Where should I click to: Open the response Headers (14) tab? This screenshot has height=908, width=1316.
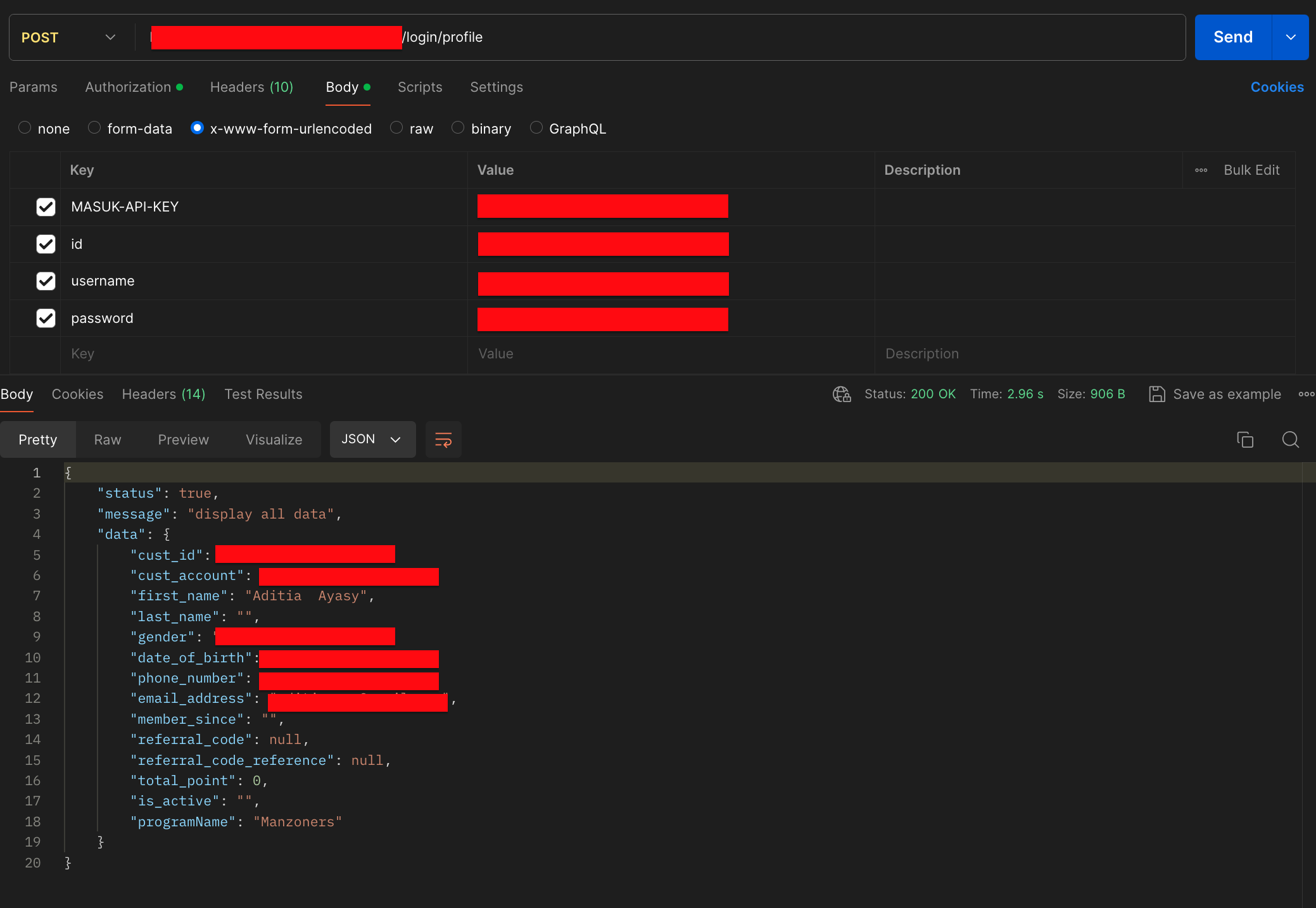(163, 394)
